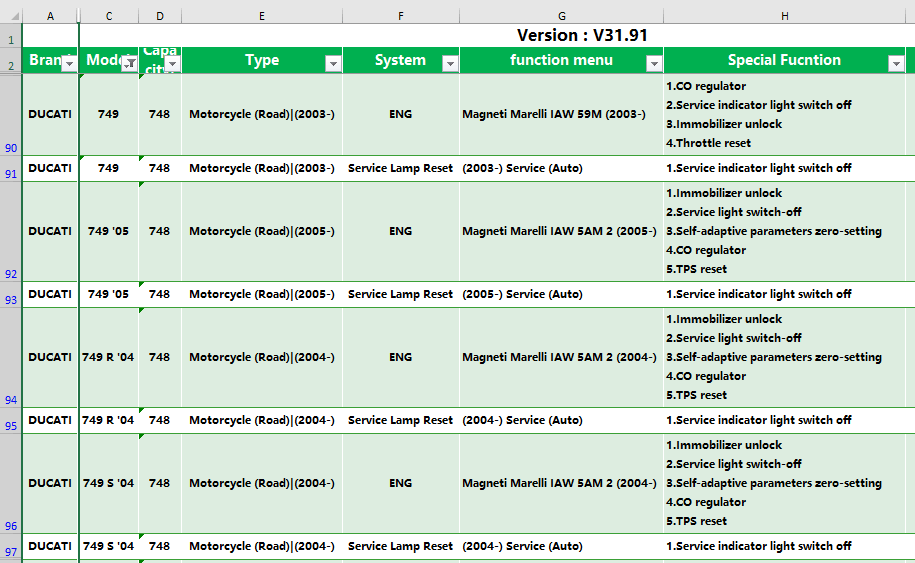Select the "749 S '04" model cell in row 97
This screenshot has height=563, width=915.
coord(109,547)
